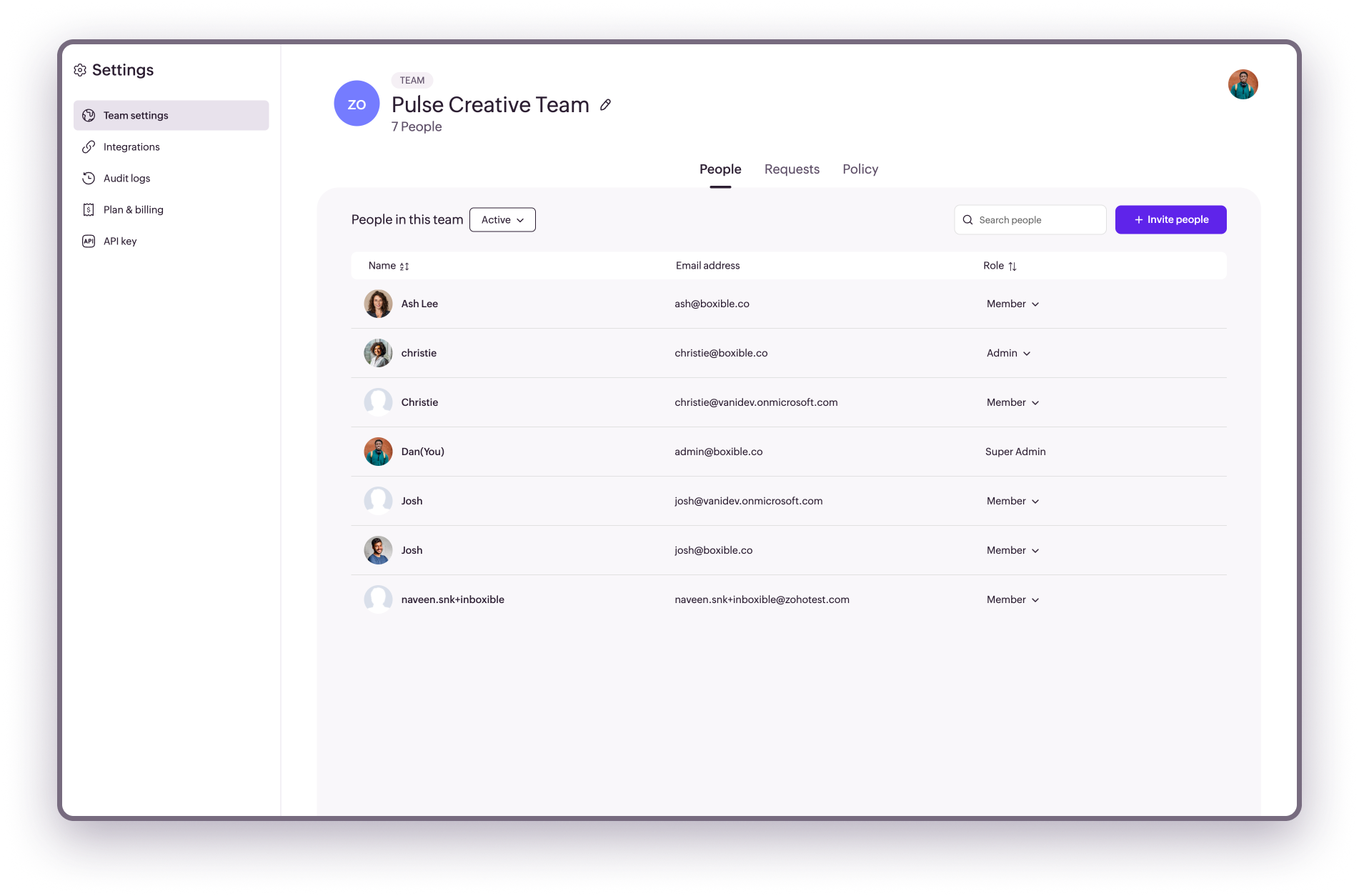Click the Settings gear icon
This screenshot has width=1359, height=896.
click(80, 70)
